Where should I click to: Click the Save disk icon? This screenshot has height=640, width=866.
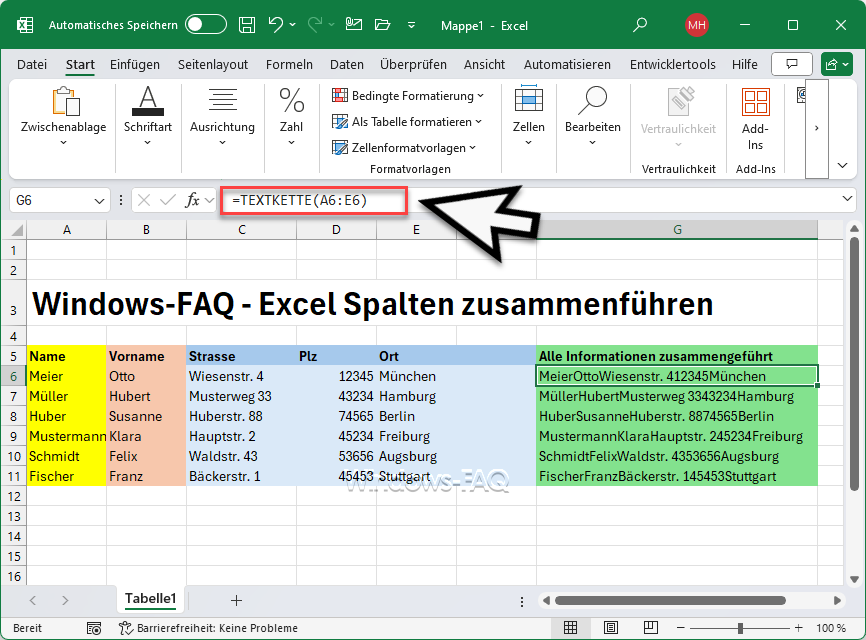247,25
